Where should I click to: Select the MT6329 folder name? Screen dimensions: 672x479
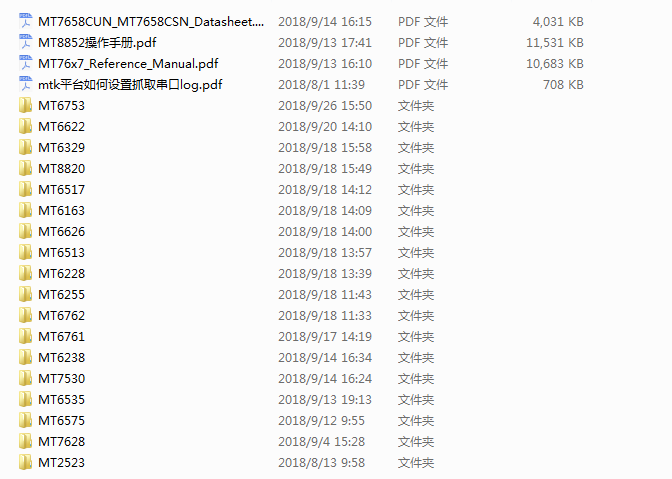pos(62,147)
